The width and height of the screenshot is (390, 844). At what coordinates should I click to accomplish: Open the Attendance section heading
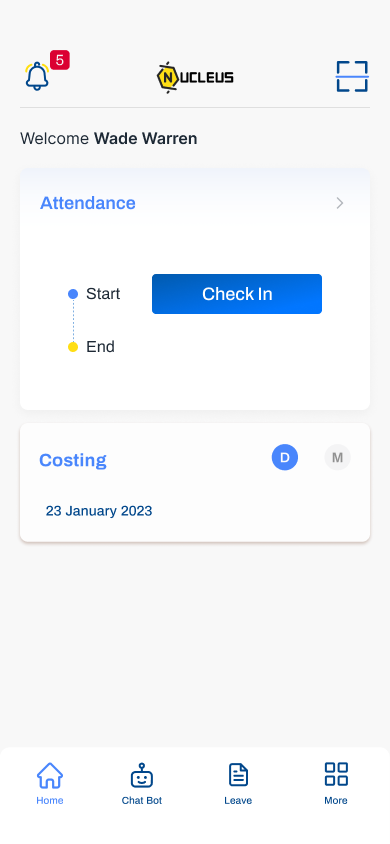click(x=88, y=203)
